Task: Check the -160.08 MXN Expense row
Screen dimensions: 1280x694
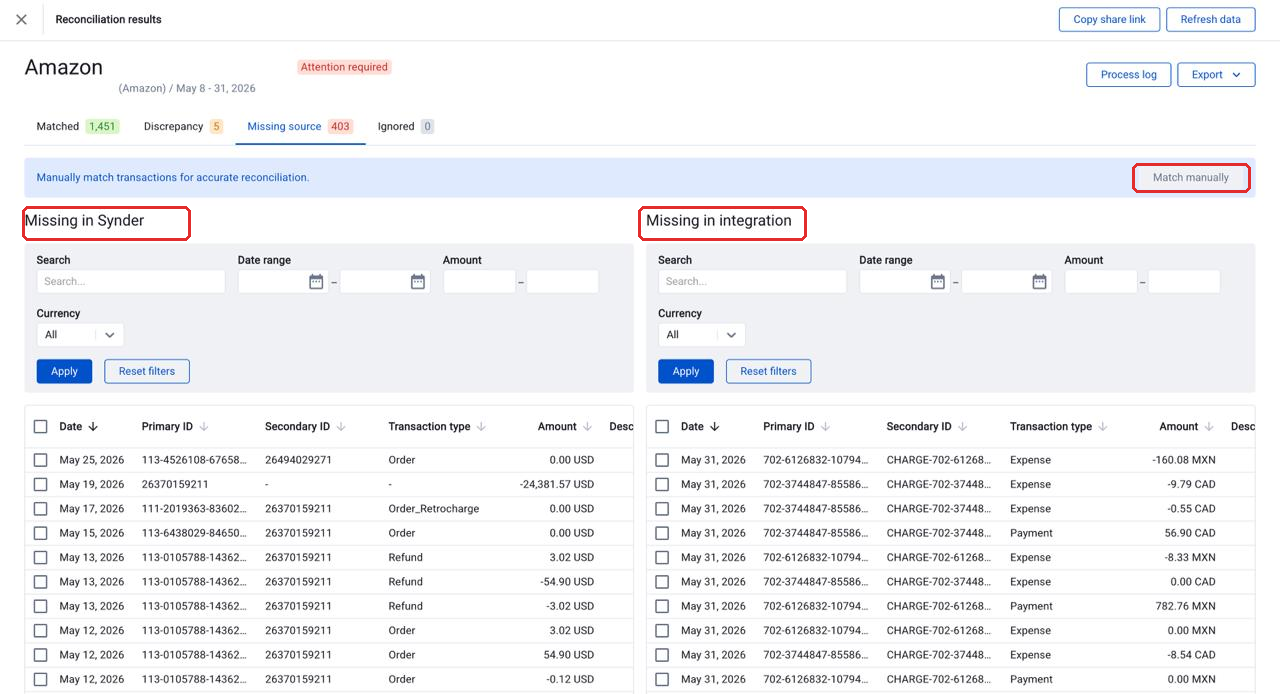Action: (x=662, y=460)
